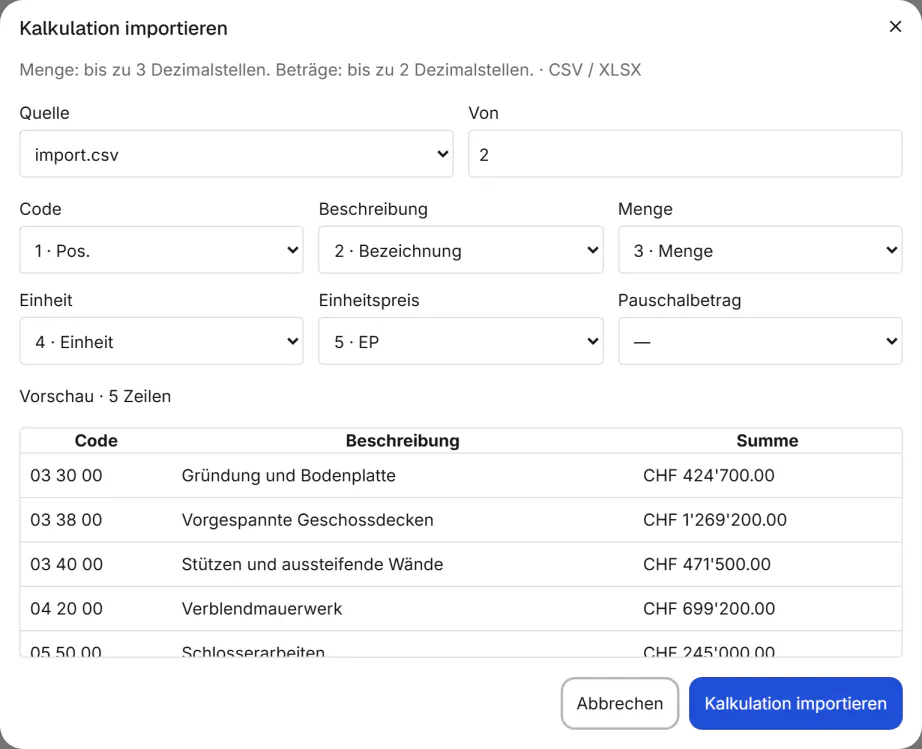Click the Vorschau · 5 Zeilen label
Screen dimensions: 922x749
click(95, 396)
